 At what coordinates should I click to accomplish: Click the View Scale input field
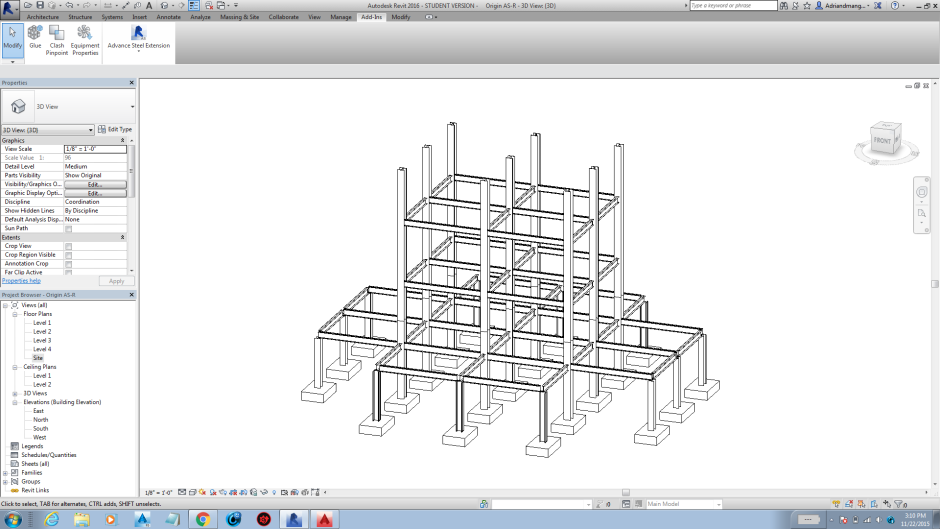pyautogui.click(x=95, y=149)
